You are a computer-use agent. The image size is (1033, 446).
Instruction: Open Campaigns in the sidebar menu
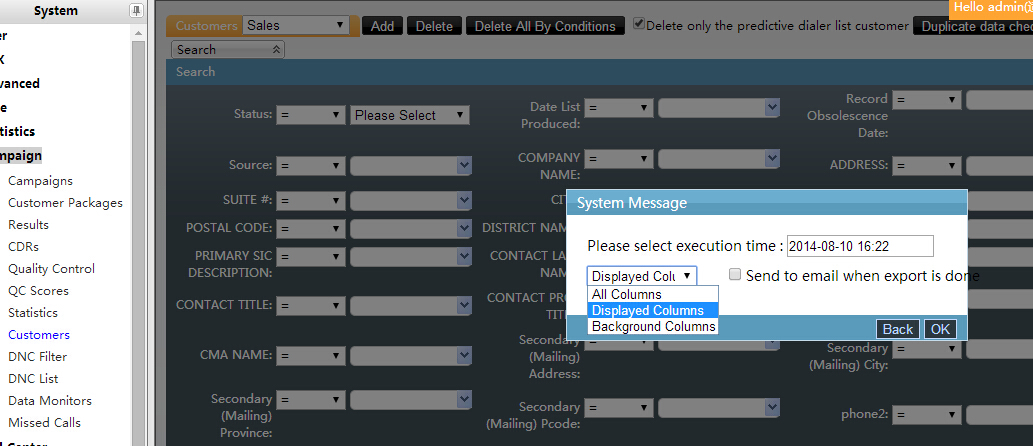click(40, 181)
